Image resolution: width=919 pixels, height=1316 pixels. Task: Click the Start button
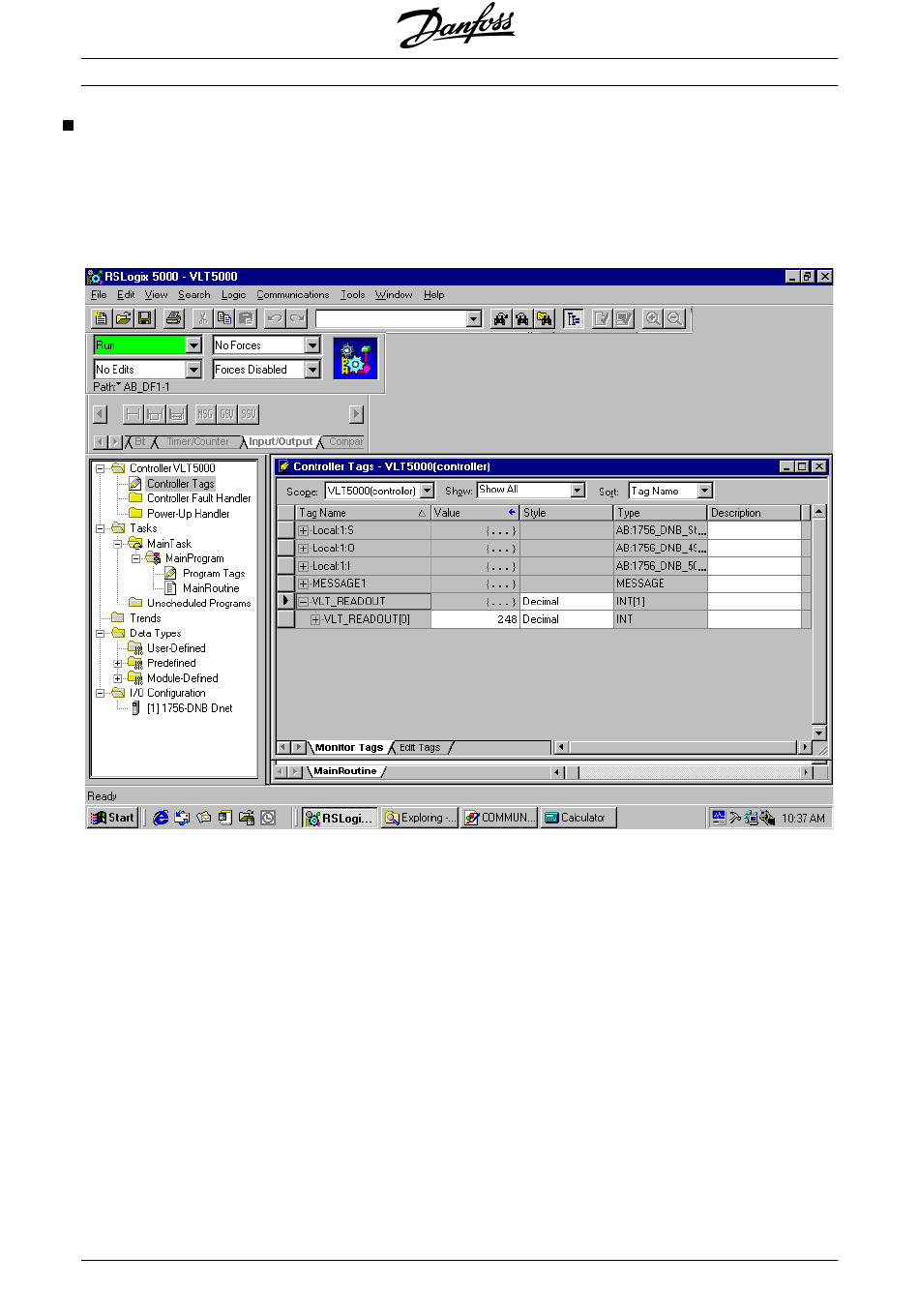tap(113, 818)
